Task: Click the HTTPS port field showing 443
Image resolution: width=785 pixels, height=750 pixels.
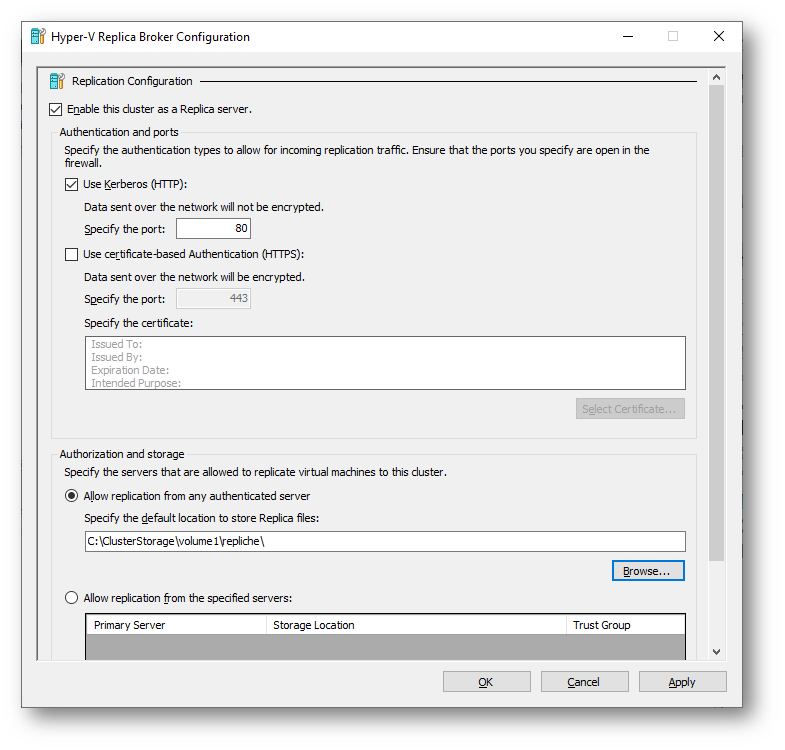Action: click(x=213, y=299)
